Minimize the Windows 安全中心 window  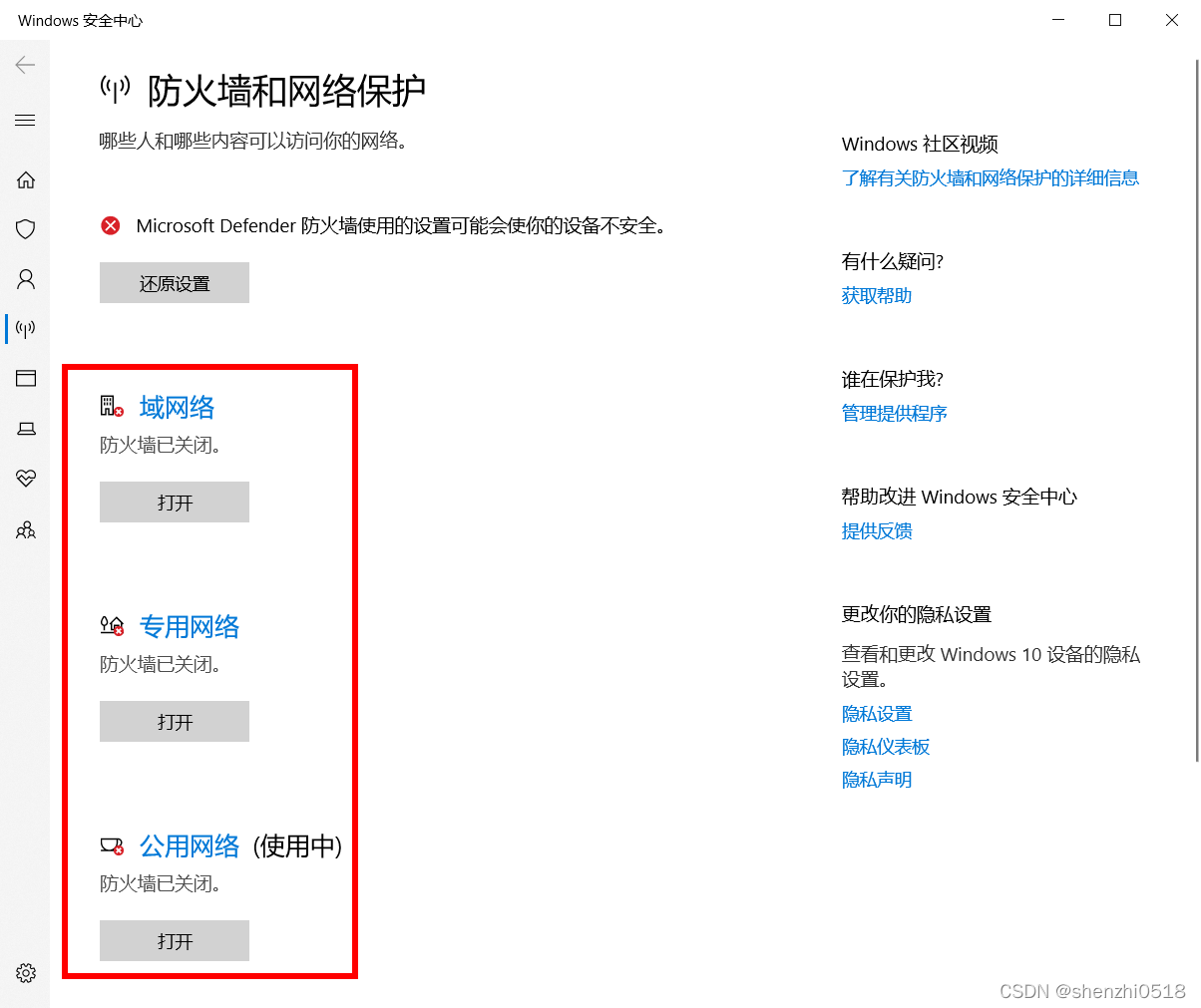pyautogui.click(x=1058, y=20)
